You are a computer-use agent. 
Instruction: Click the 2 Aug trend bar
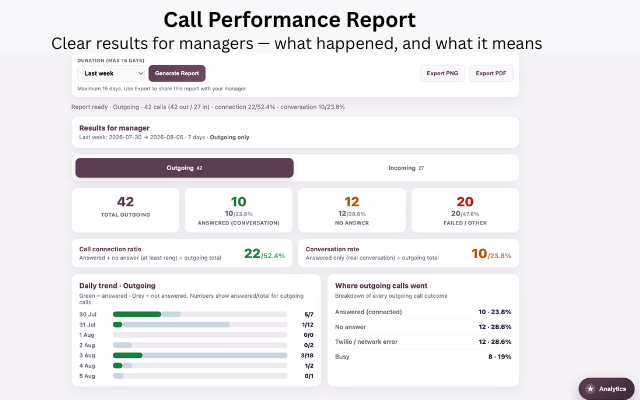(x=200, y=345)
